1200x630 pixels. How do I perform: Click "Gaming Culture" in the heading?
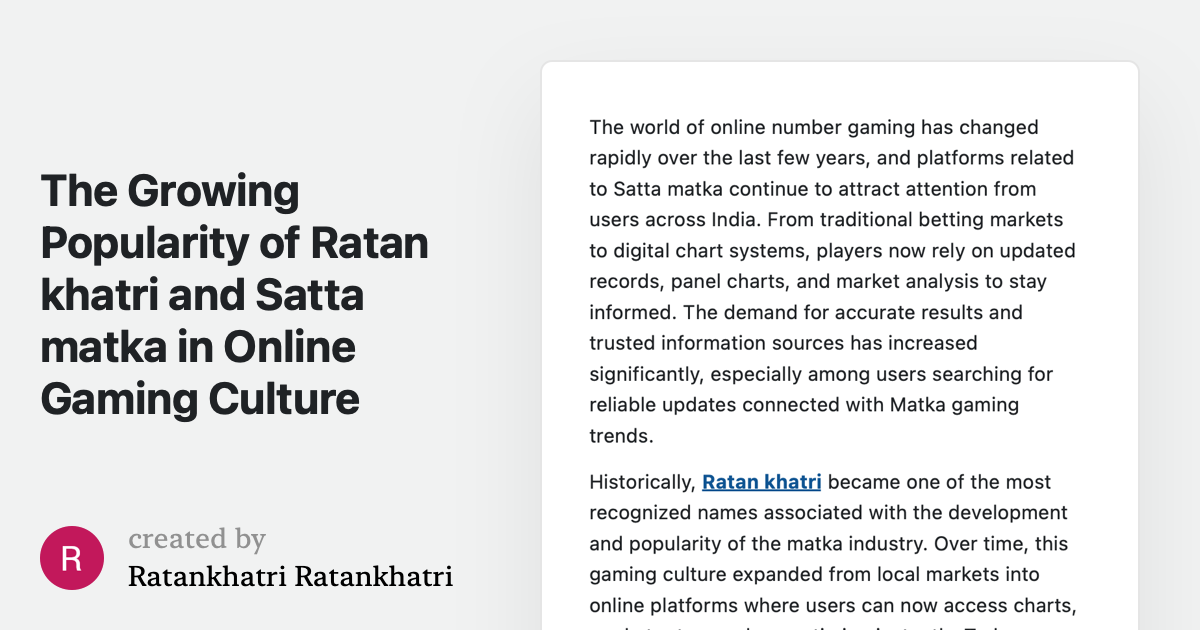200,399
